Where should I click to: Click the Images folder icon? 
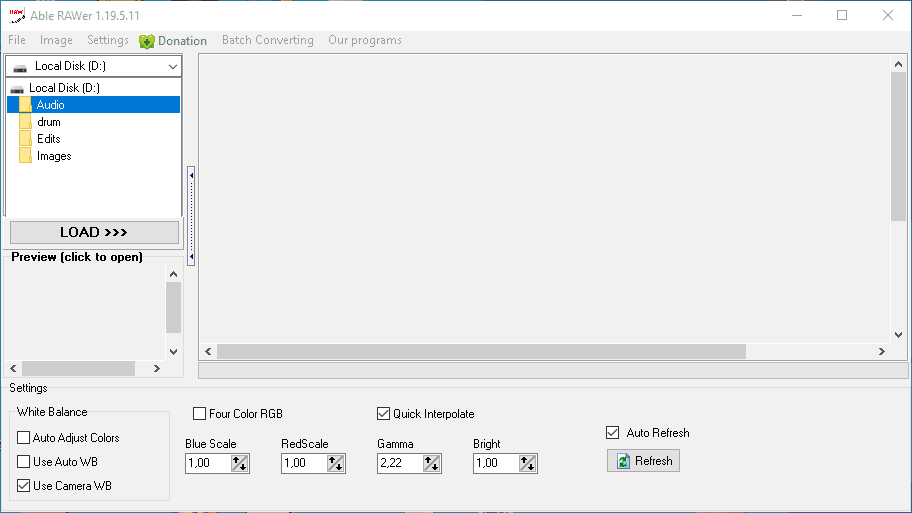coord(25,156)
